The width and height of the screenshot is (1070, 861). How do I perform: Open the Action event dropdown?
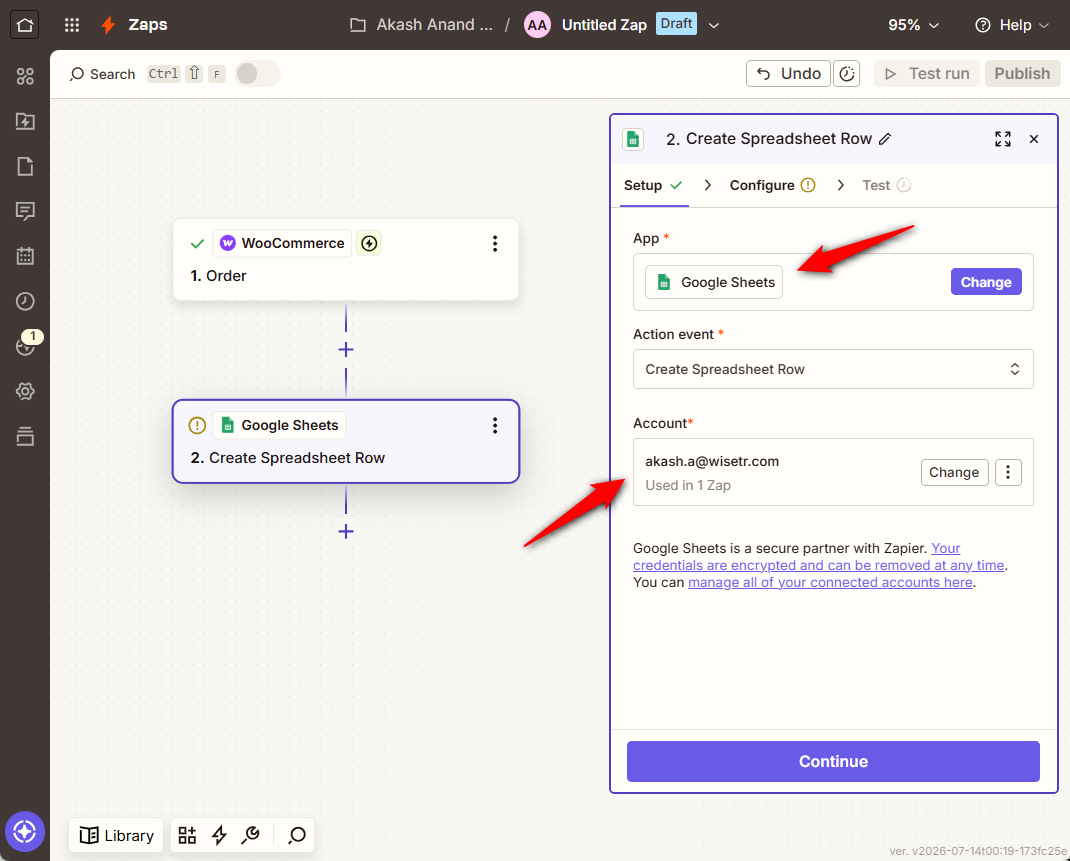833,369
